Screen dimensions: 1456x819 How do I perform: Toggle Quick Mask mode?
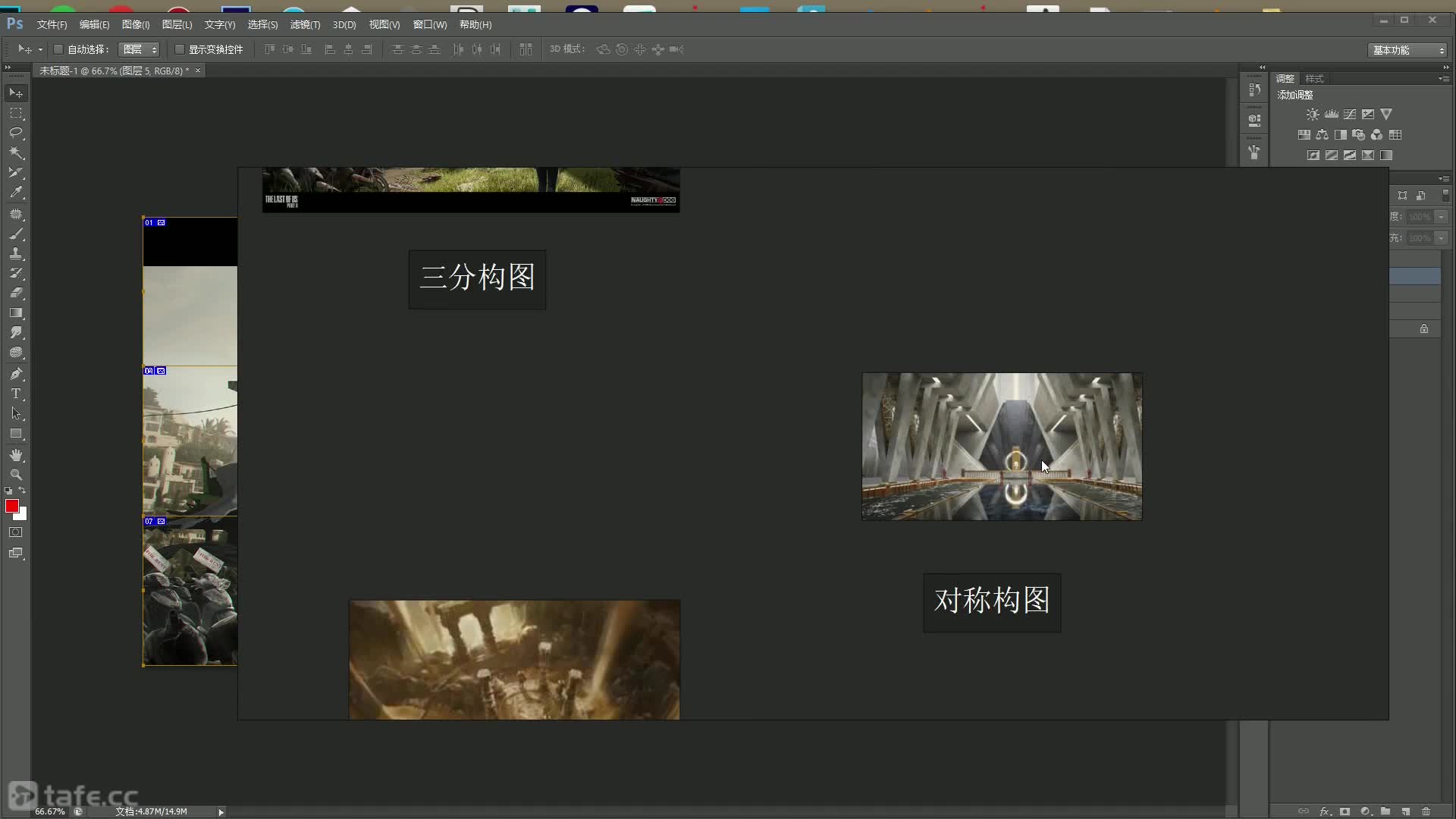point(16,532)
